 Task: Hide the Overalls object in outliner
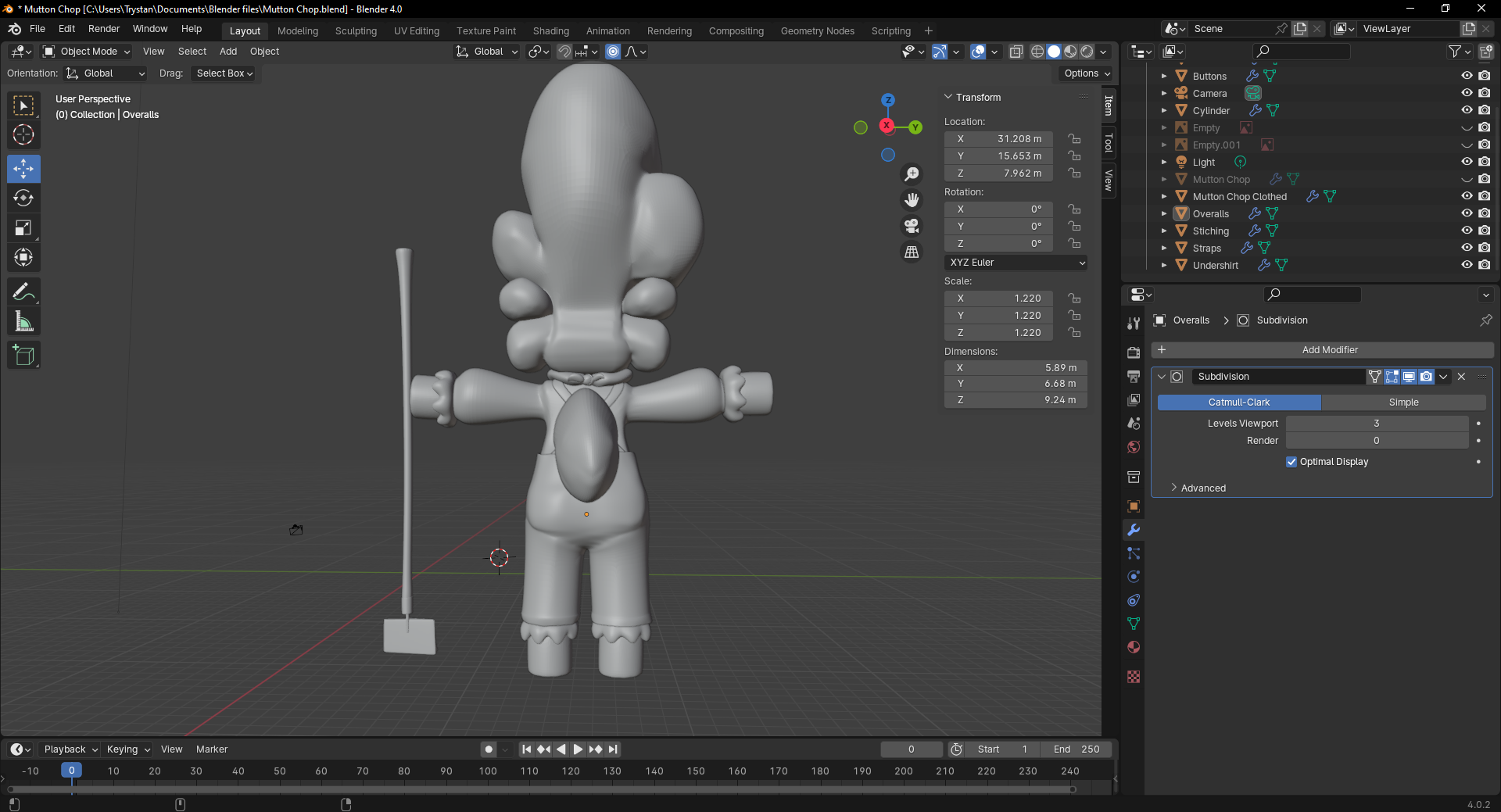coord(1467,213)
